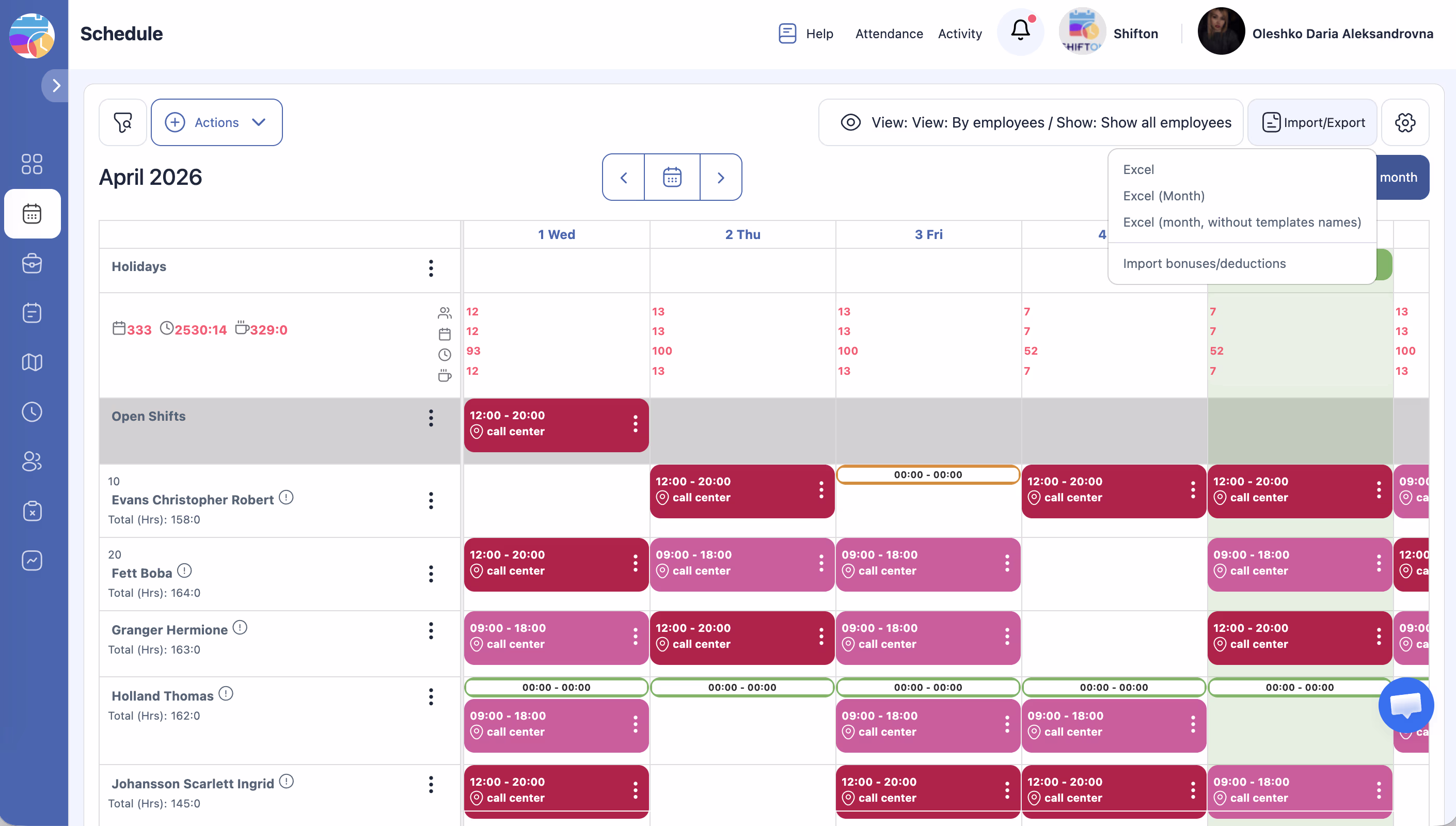Open the live chat bubble
The image size is (1456, 826).
1405,705
